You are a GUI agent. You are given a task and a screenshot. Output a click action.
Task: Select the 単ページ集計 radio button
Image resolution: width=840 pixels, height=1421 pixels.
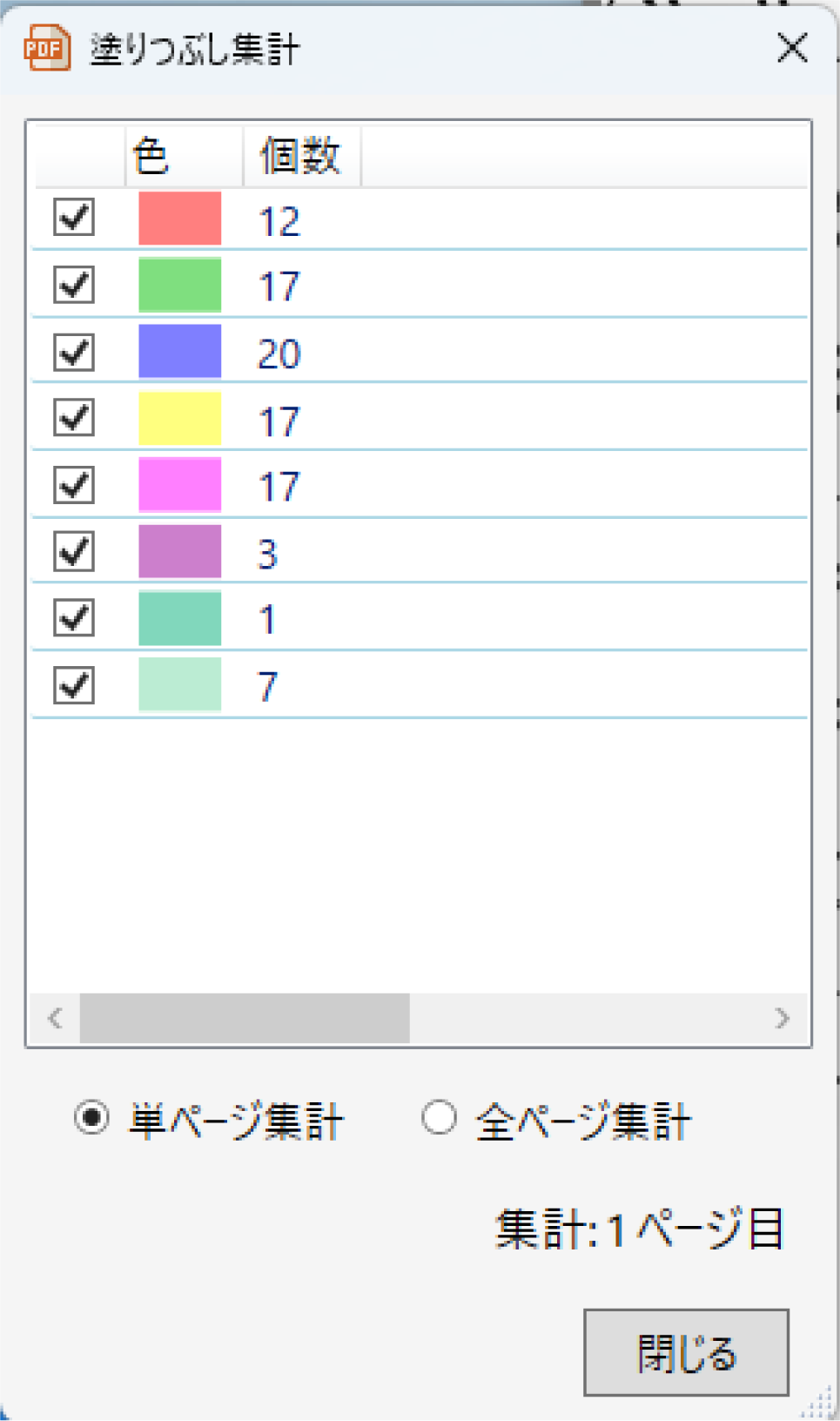(92, 1117)
